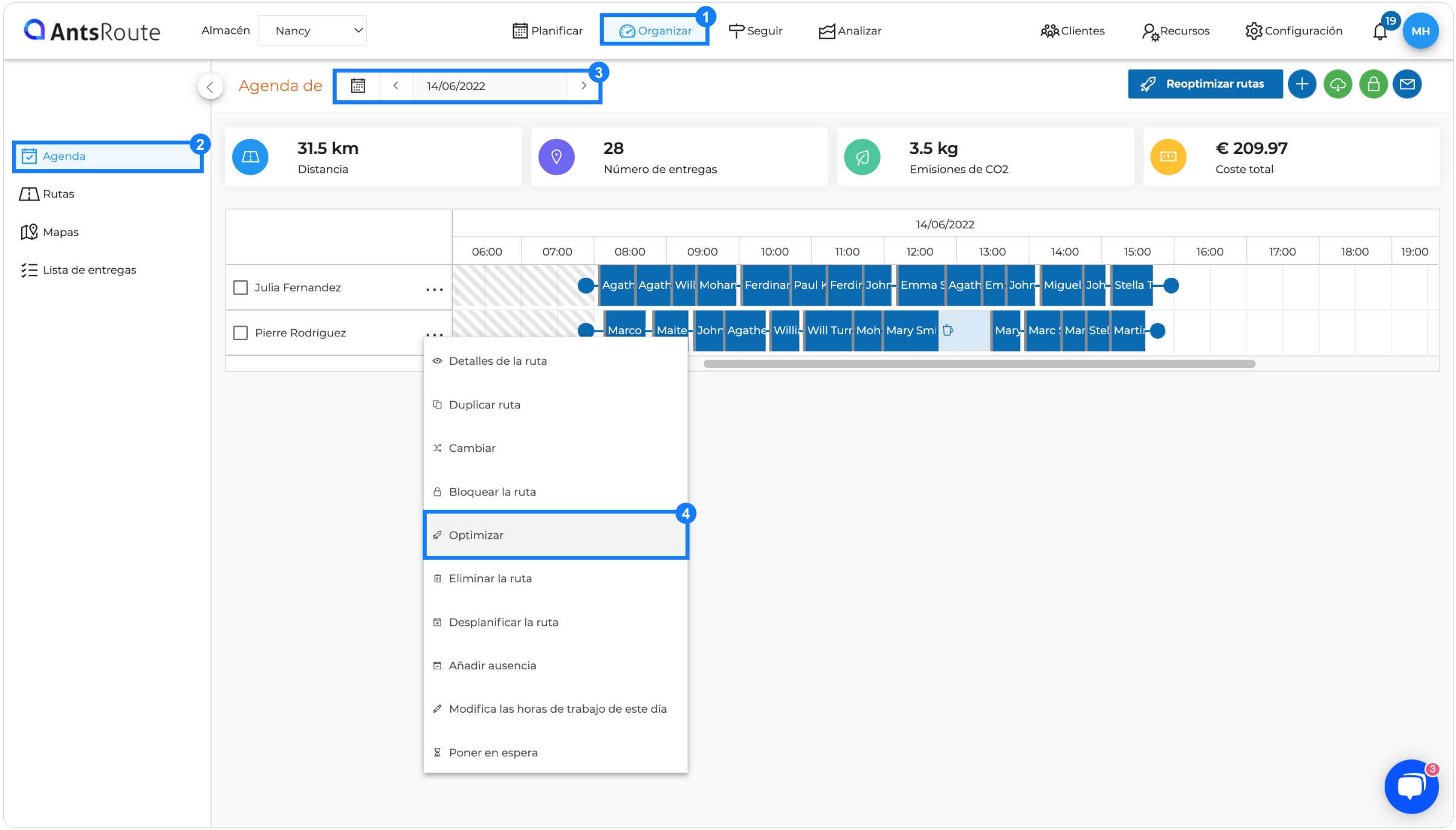
Task: Choose Poner en espera
Action: click(555, 753)
